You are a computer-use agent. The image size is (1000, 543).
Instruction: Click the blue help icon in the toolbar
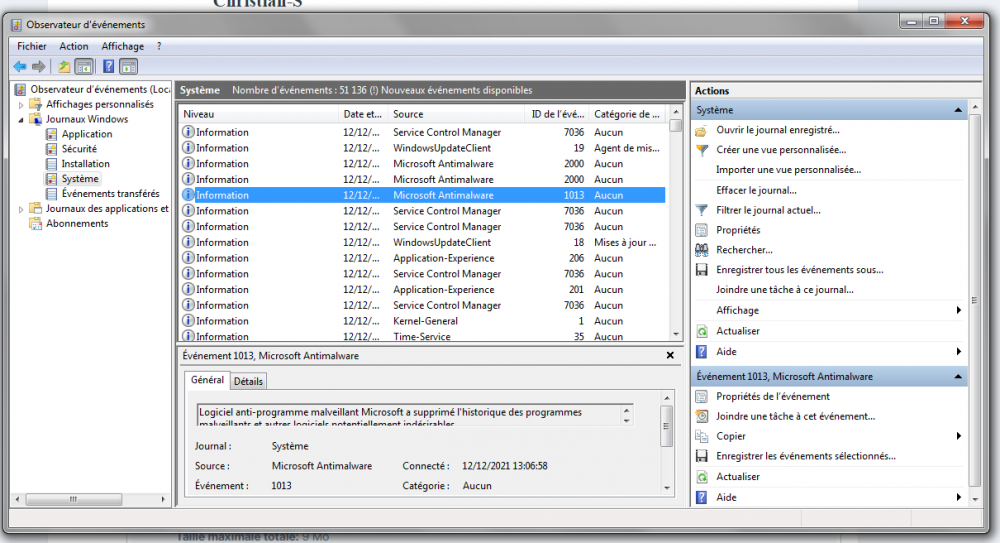coord(108,67)
